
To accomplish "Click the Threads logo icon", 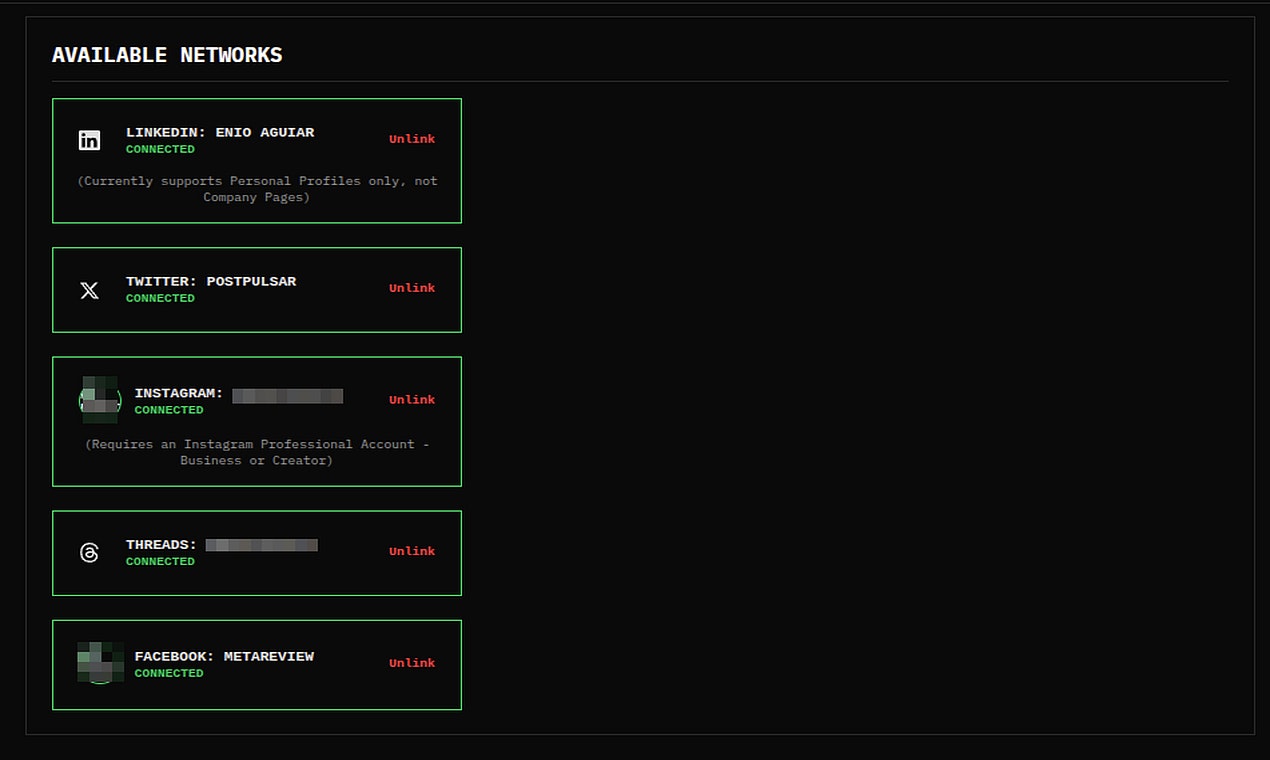I will pyautogui.click(x=90, y=552).
